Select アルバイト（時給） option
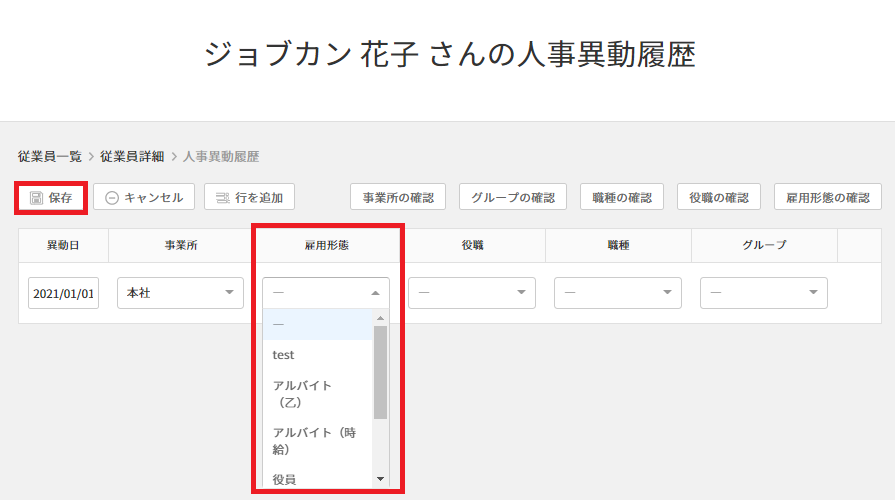 tap(318, 441)
